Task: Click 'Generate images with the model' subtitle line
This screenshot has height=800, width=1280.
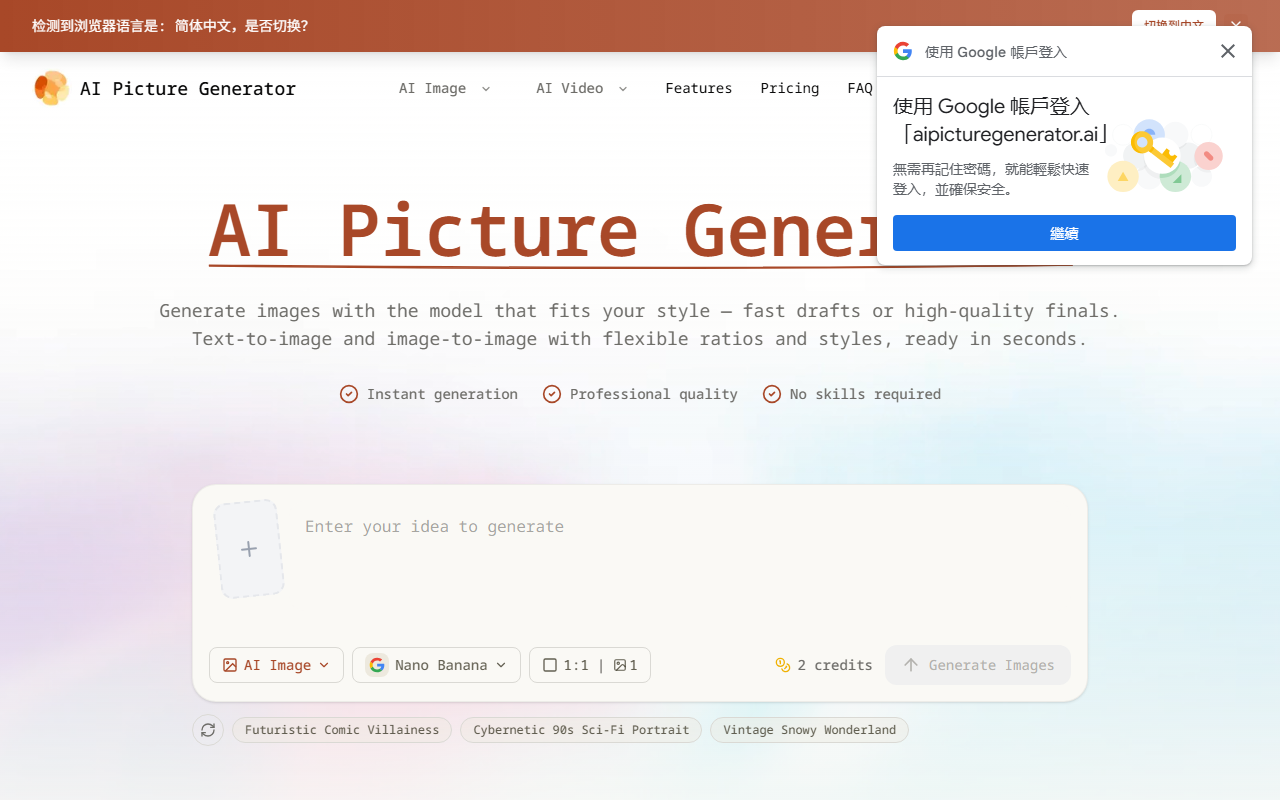Action: (639, 311)
